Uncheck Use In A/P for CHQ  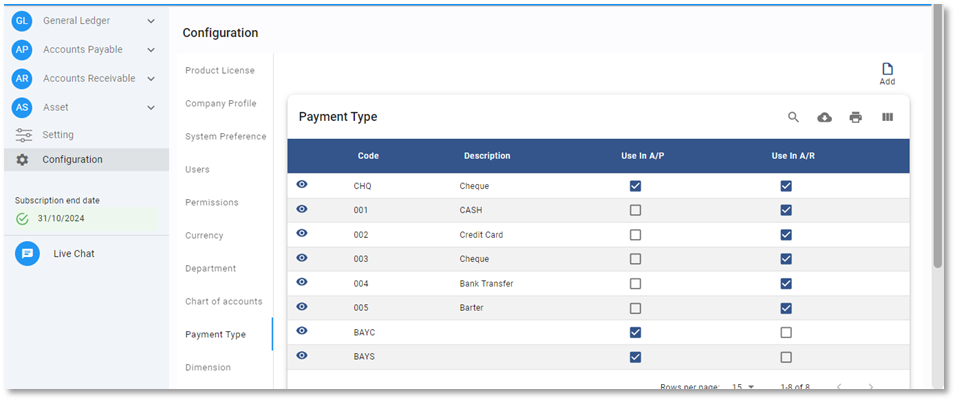(635, 186)
